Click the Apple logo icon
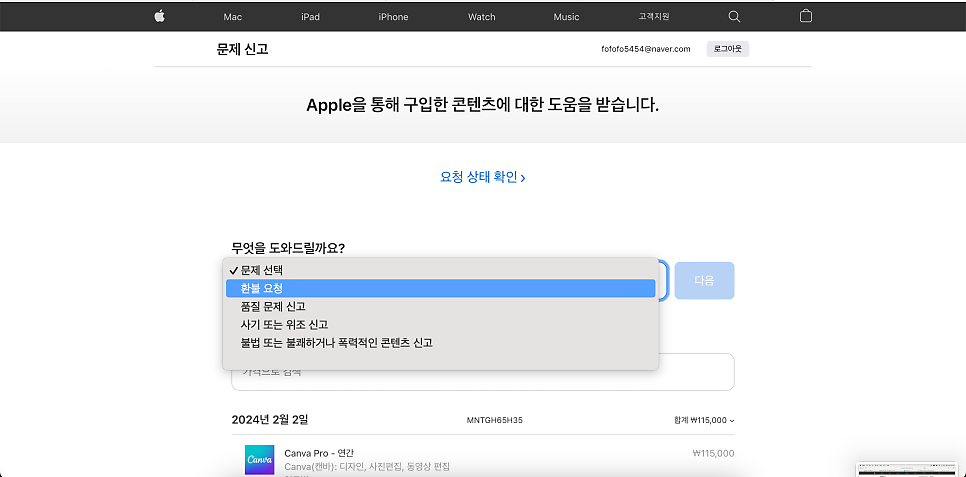 (x=159, y=16)
